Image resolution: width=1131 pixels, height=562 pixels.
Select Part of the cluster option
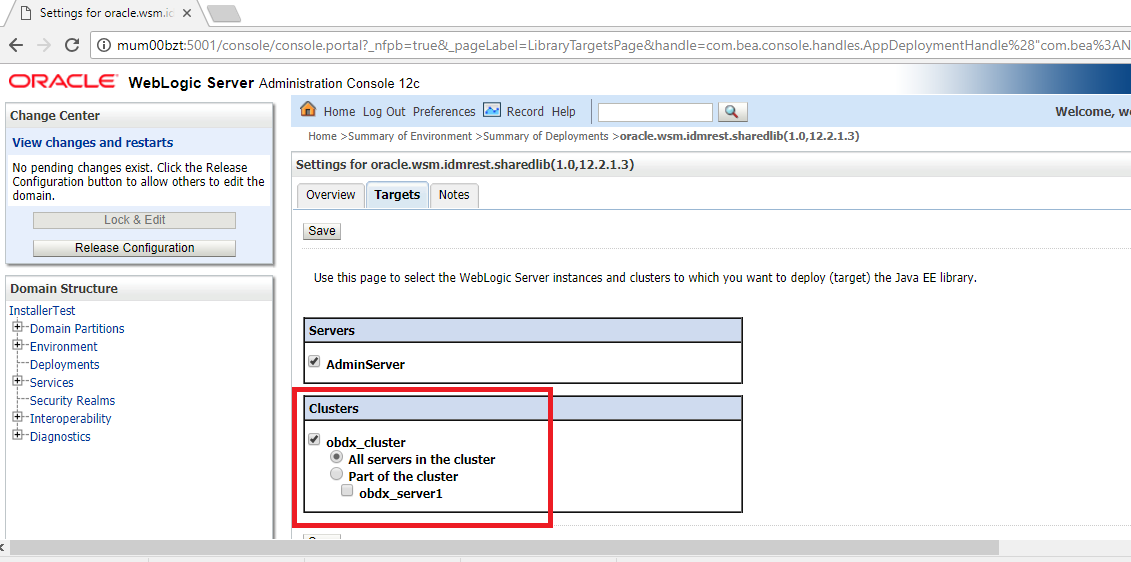(336, 474)
